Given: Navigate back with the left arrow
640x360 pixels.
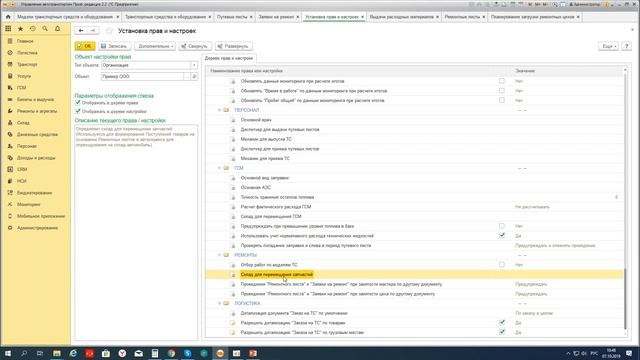Looking at the screenshot, I should [81, 31].
